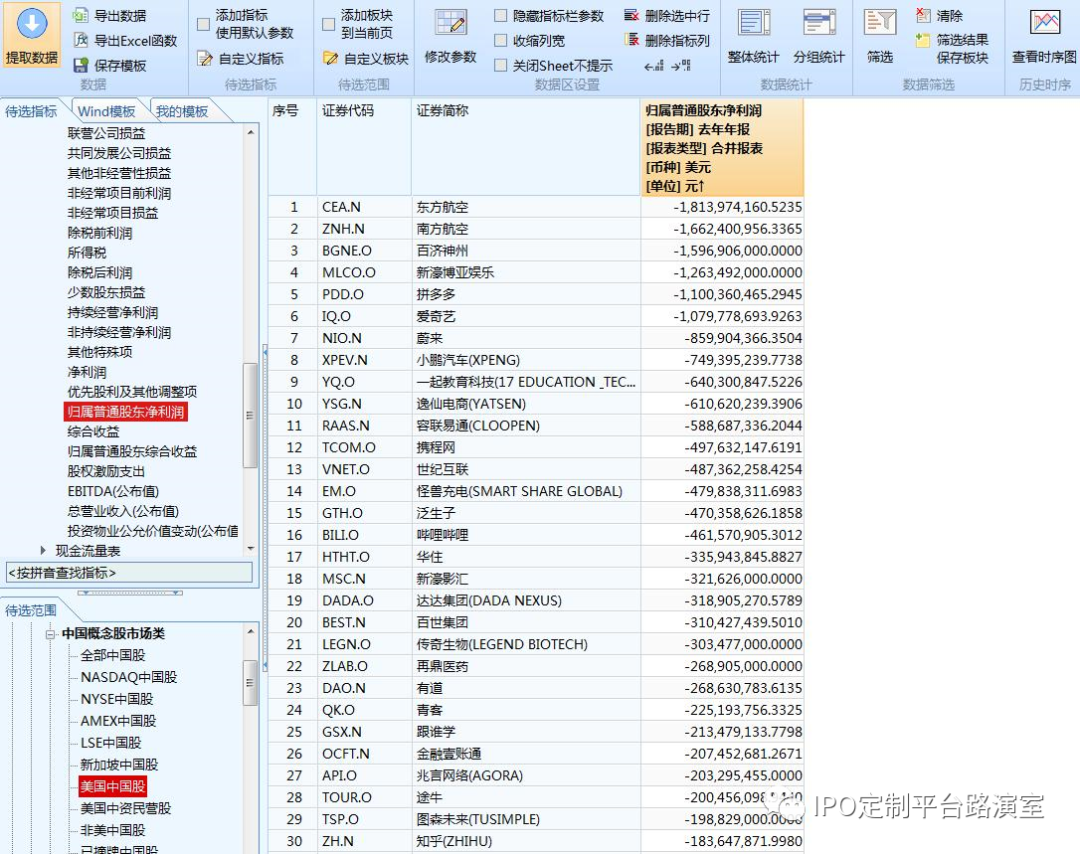Enable 添加指标使用默认参数 checkbox
1080x854 pixels.
pyautogui.click(x=203, y=24)
